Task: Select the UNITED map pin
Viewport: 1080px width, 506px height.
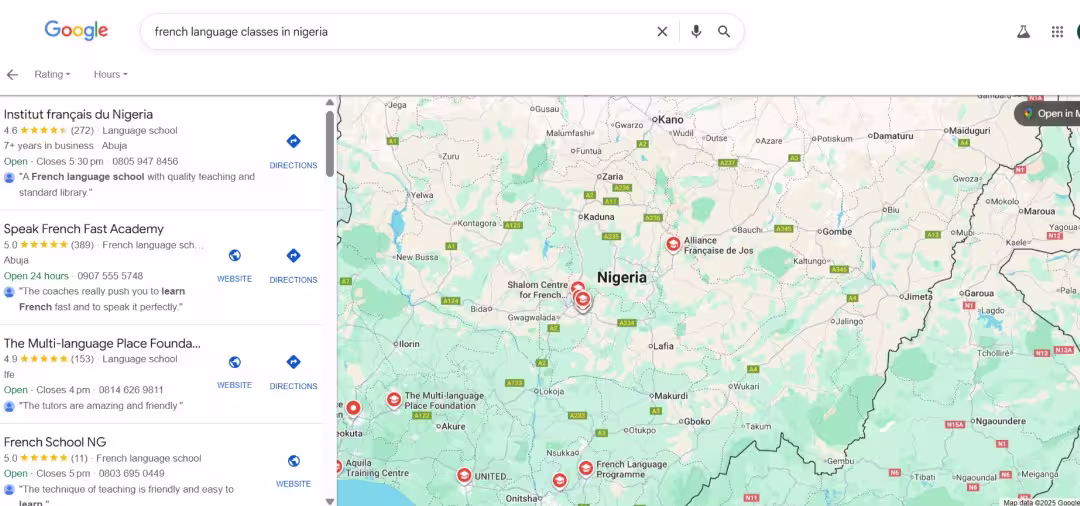Action: tap(464, 476)
